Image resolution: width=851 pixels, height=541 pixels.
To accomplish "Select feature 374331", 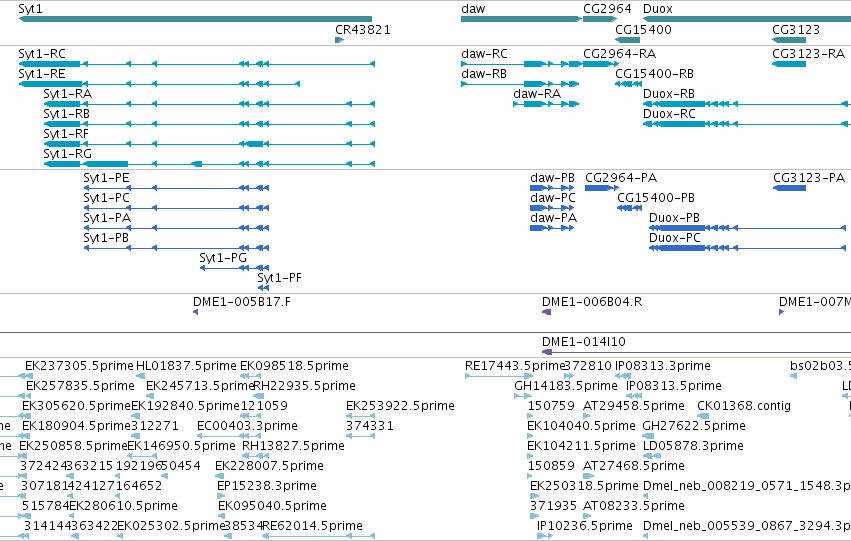I will (x=360, y=436).
